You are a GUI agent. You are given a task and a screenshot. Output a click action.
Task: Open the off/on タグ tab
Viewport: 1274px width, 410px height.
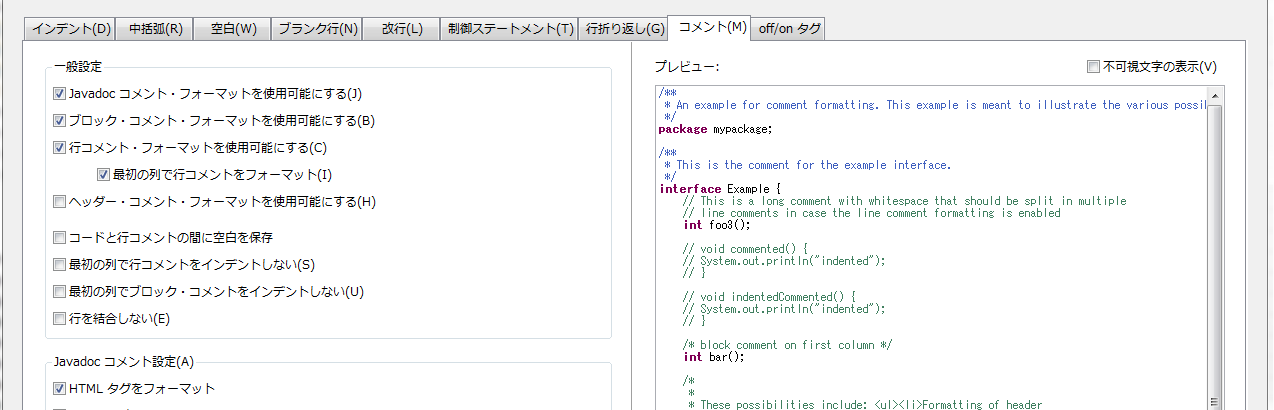[790, 28]
